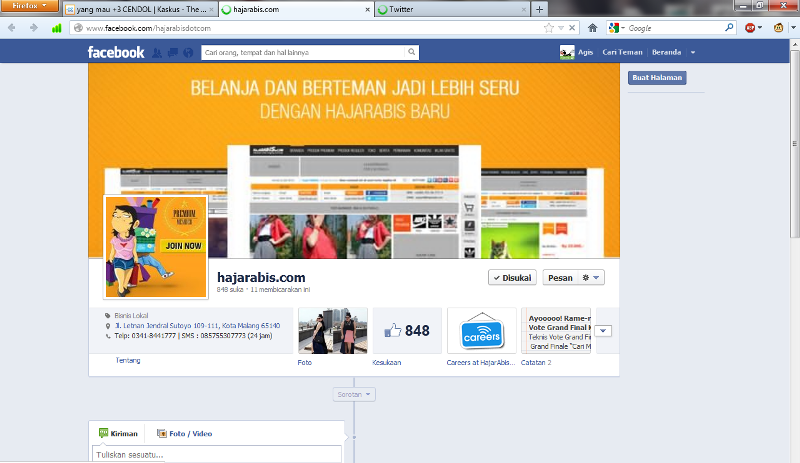Click the Pesan button
The width and height of the screenshot is (800, 463).
(560, 278)
